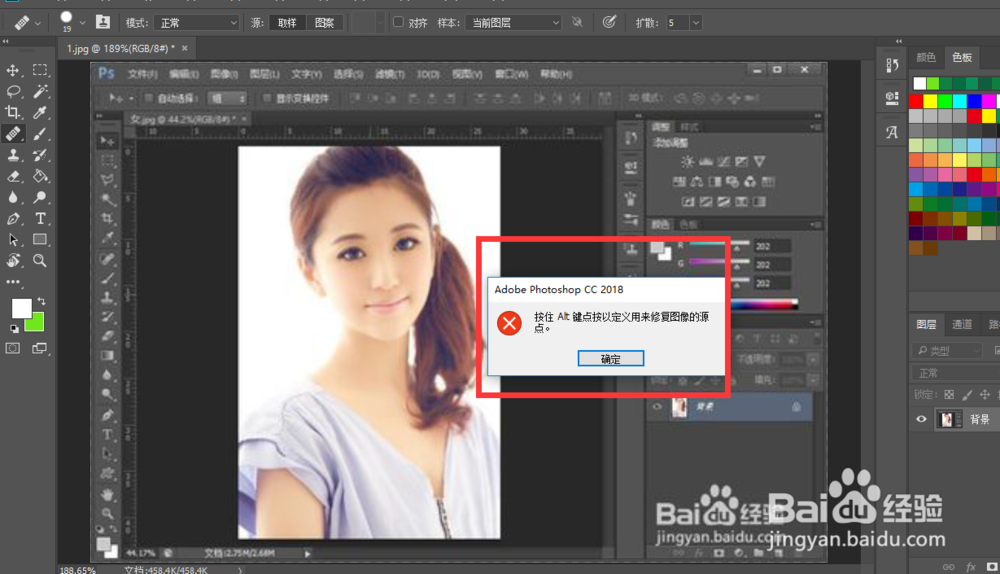Image resolution: width=1000 pixels, height=574 pixels.
Task: Toggle pressure for size brush control
Action: (609, 22)
